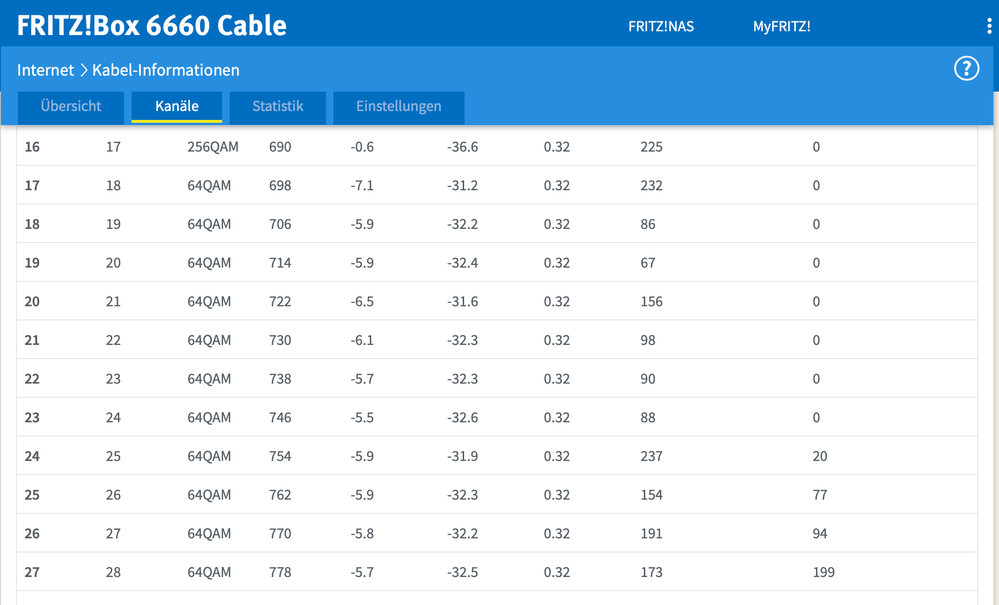Open the MyFRITZ! link
Viewport: 999px width, 605px height.
coord(781,27)
